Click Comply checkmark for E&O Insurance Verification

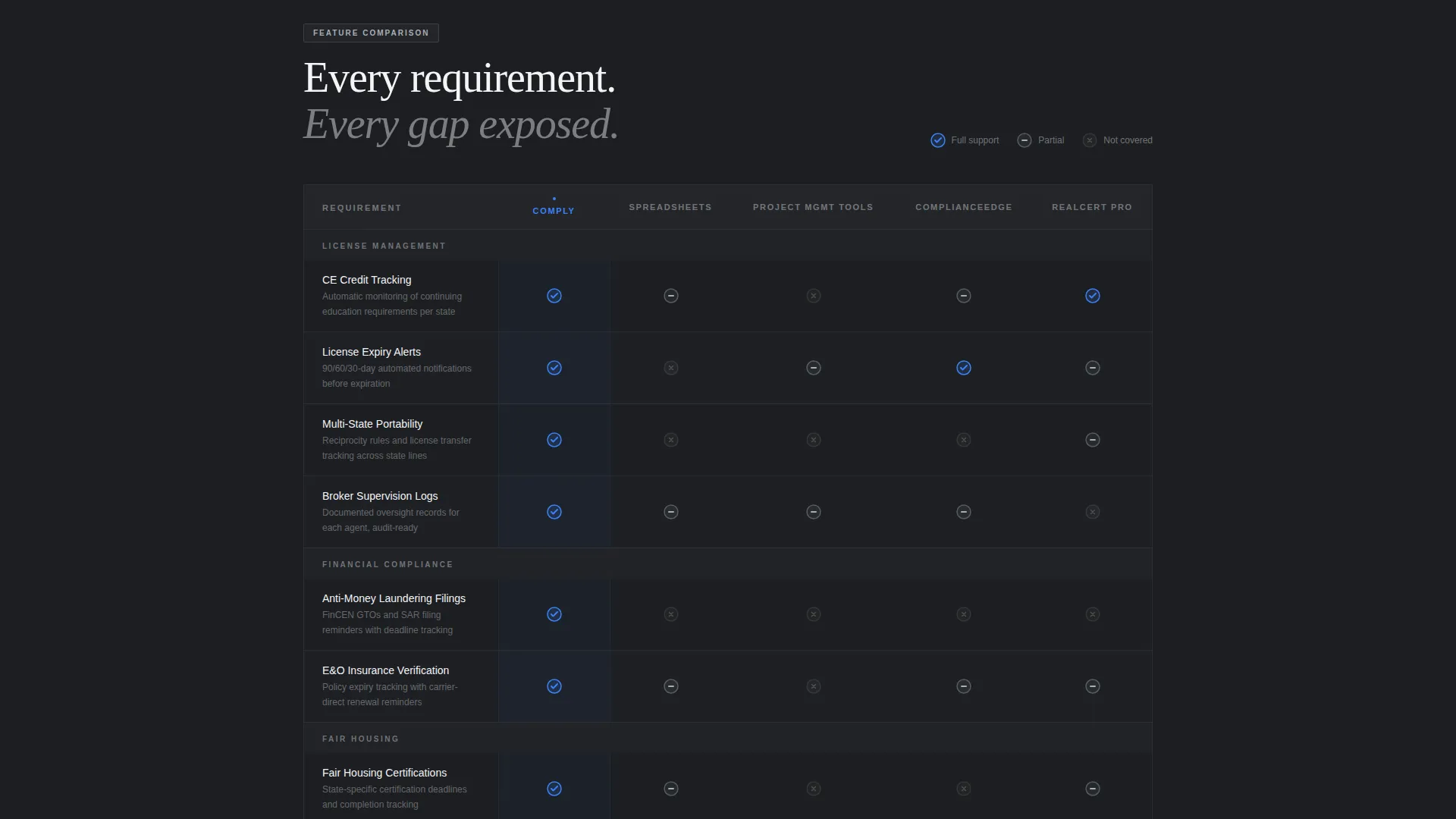[x=554, y=686]
